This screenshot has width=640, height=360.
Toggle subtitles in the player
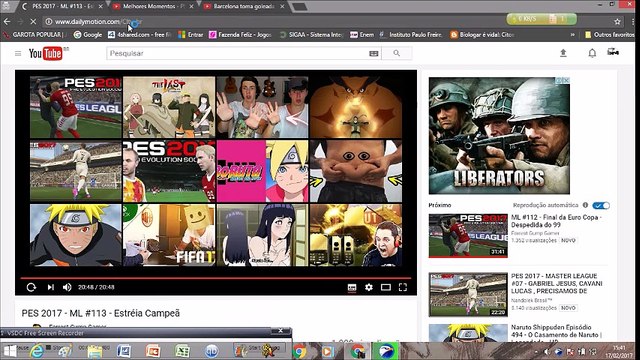[x=352, y=287]
